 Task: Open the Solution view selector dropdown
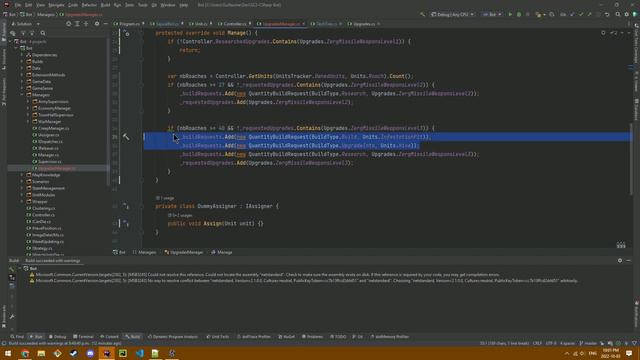26,24
